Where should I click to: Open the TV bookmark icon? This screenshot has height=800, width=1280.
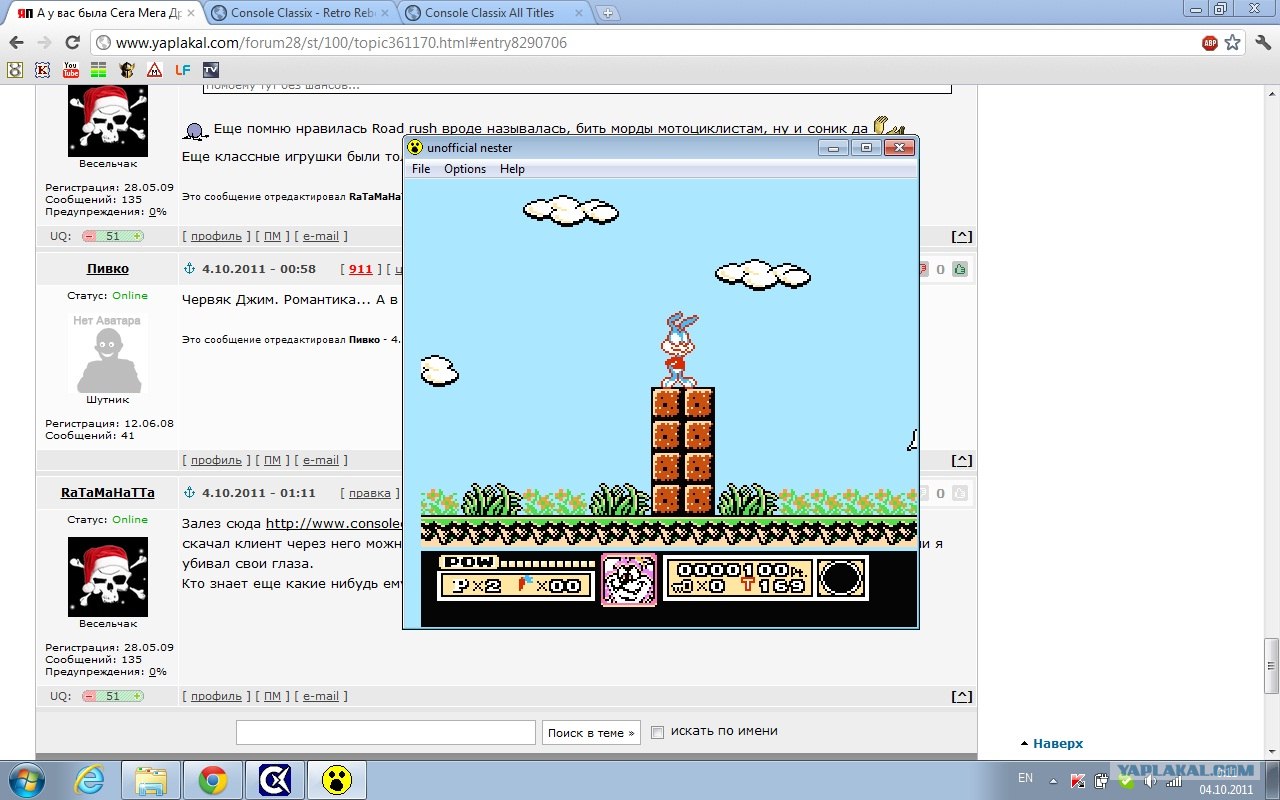(210, 70)
